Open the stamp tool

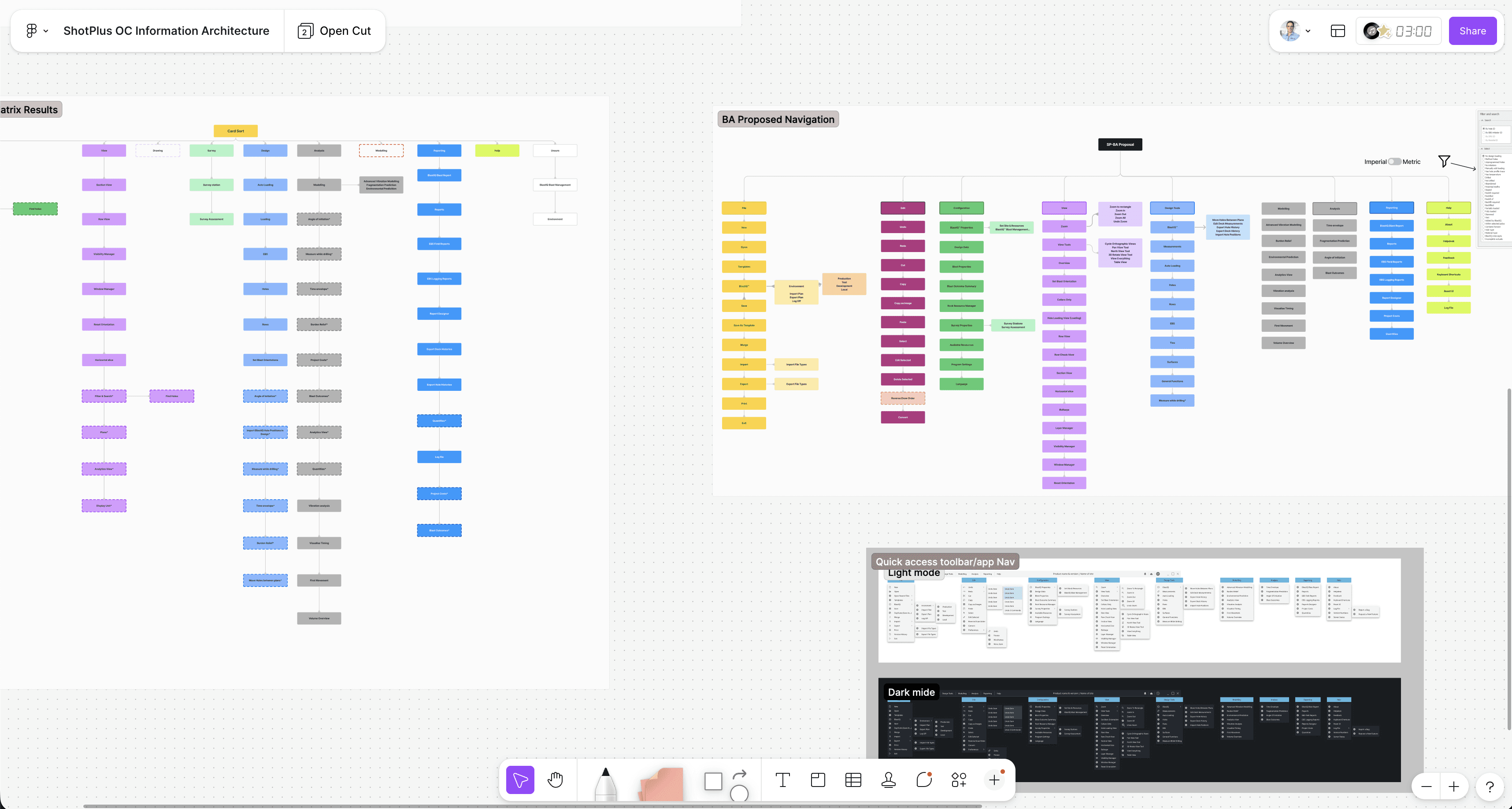pos(888,779)
